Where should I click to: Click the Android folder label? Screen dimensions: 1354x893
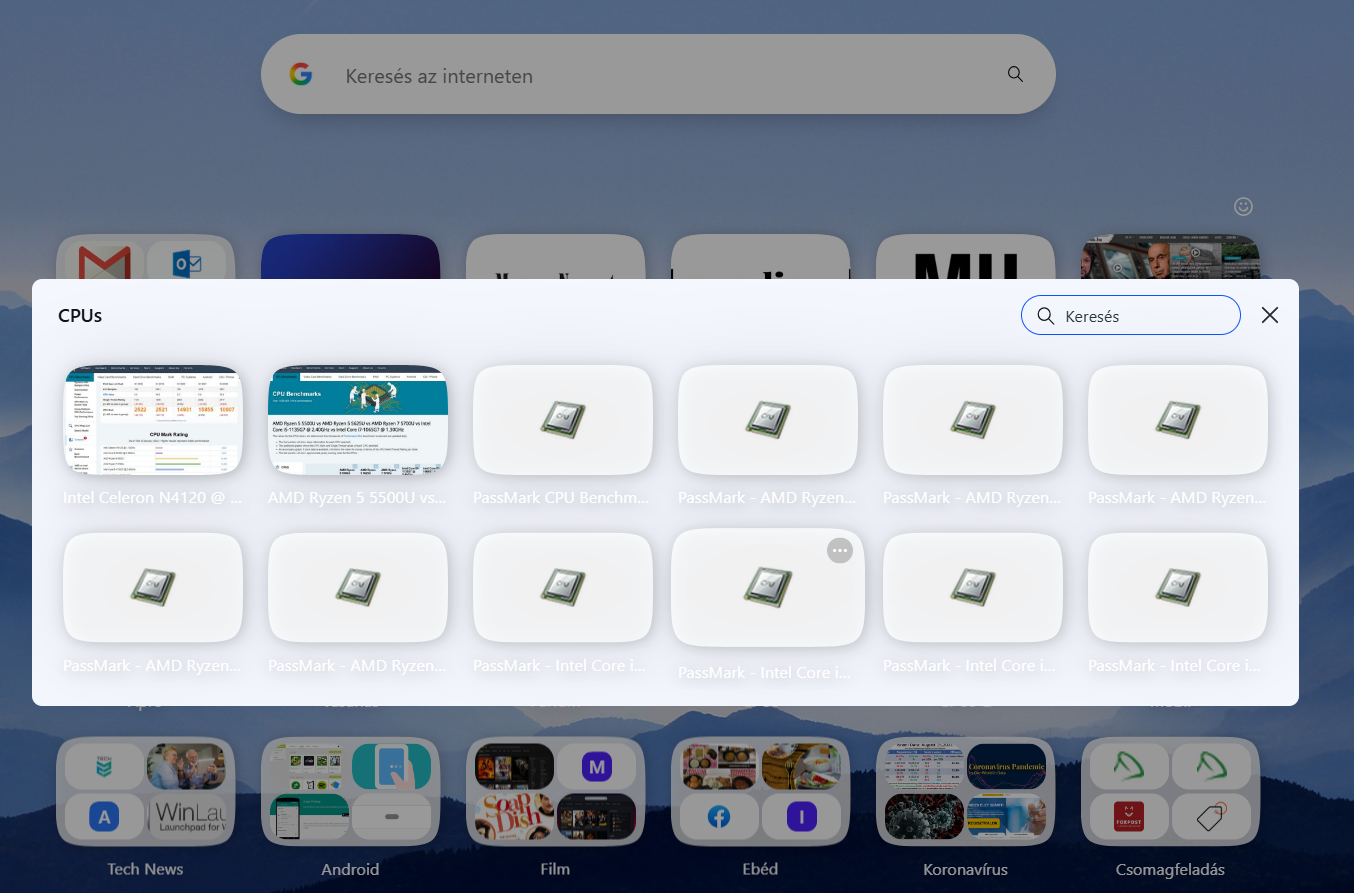(350, 869)
